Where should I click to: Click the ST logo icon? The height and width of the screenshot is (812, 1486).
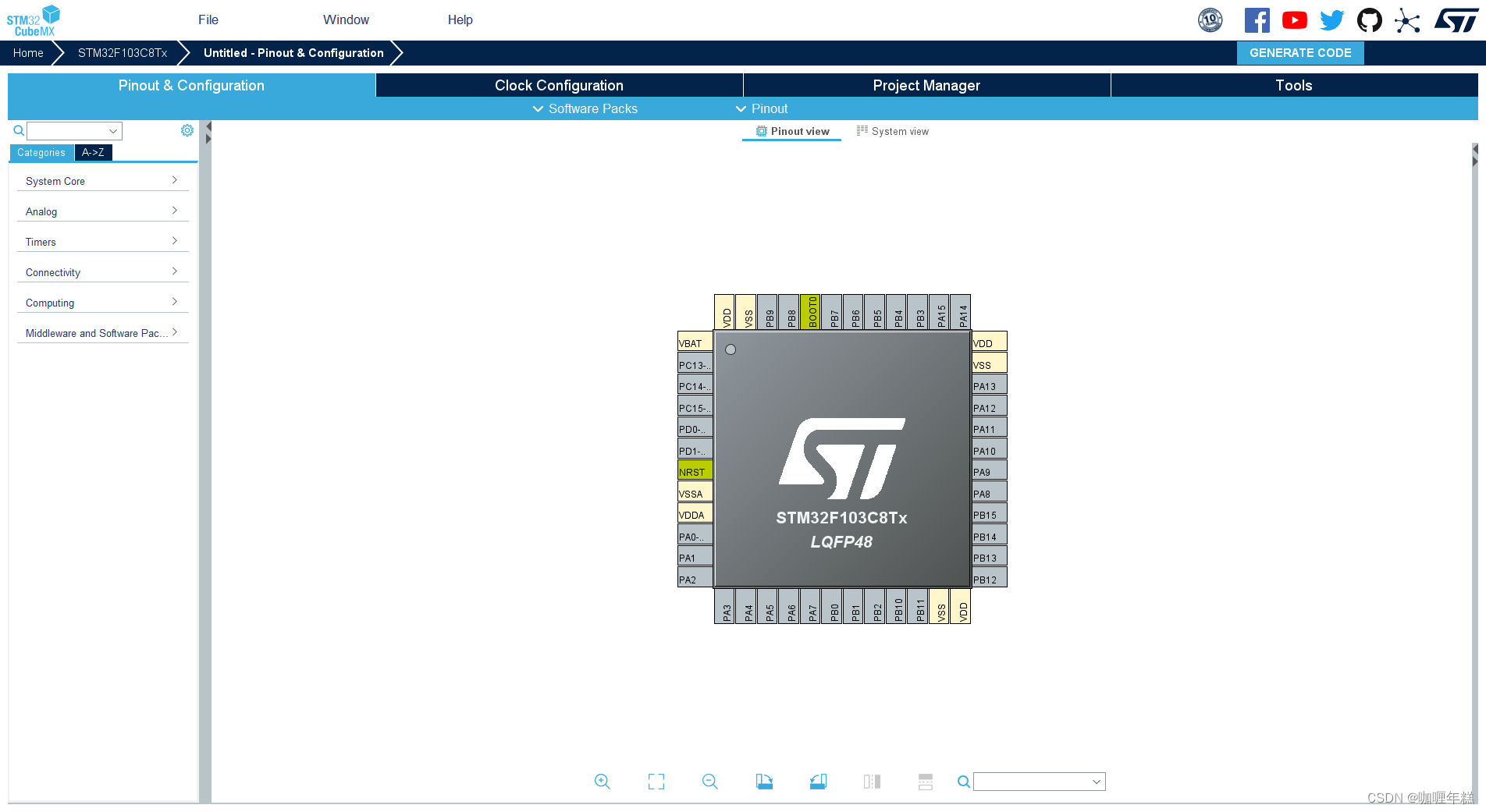tap(1456, 20)
